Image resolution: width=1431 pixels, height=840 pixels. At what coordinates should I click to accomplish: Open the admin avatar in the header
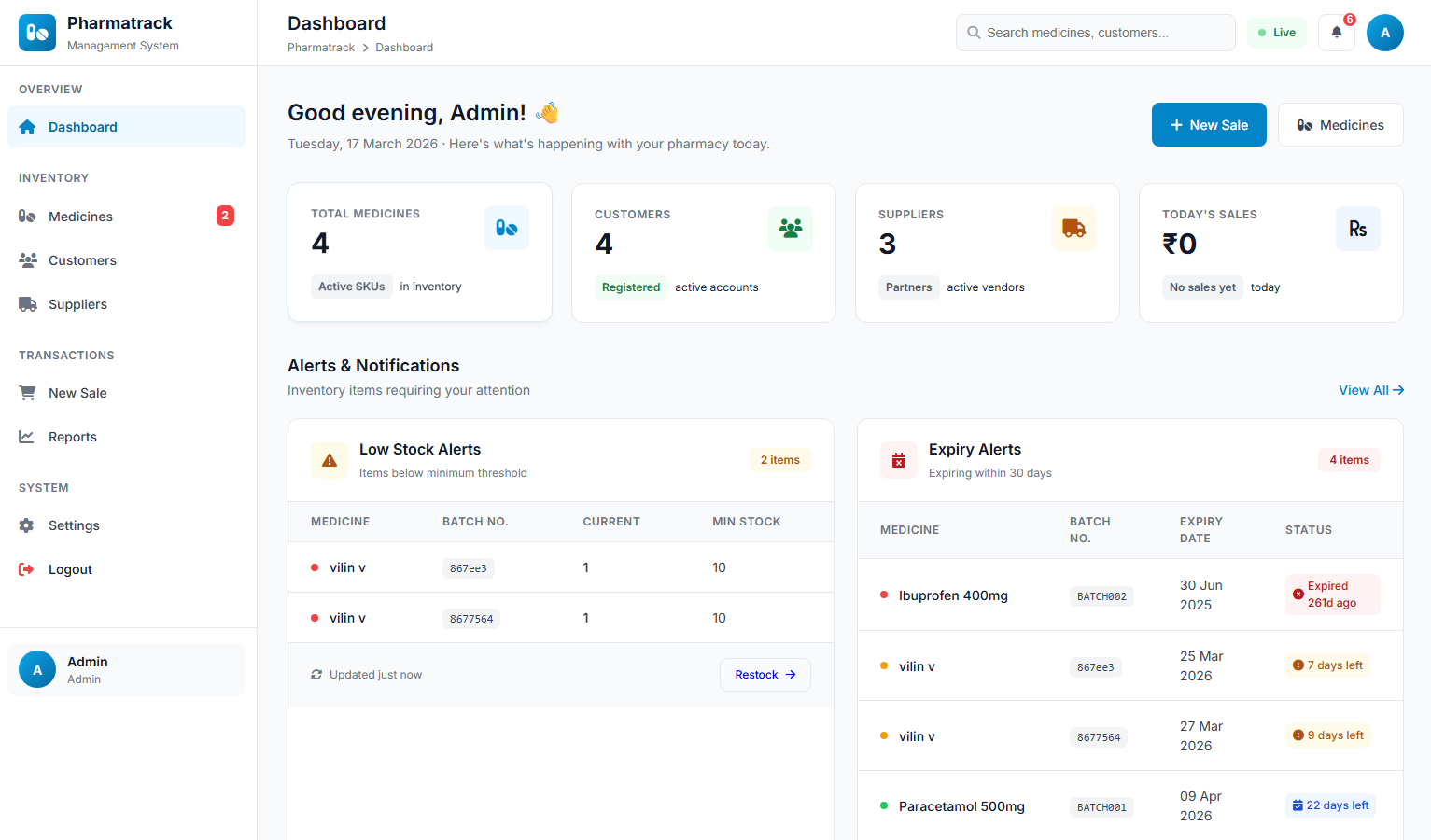pyautogui.click(x=1384, y=33)
